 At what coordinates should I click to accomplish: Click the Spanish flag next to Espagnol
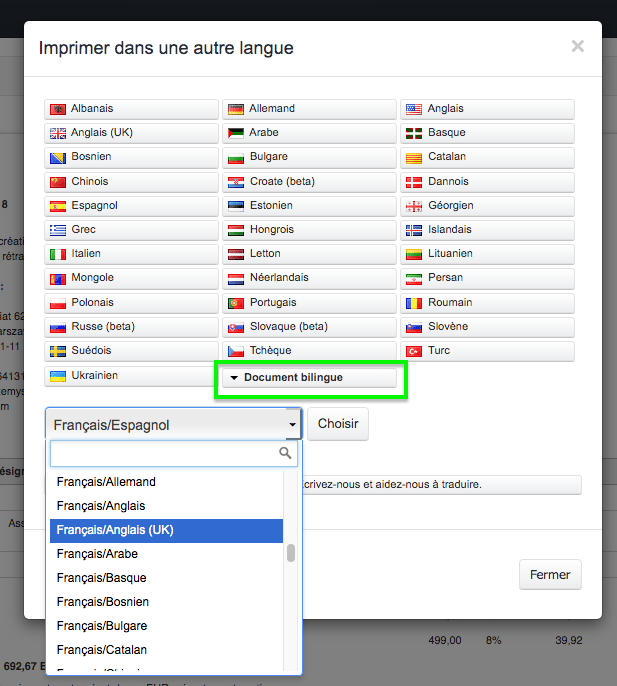[x=58, y=206]
